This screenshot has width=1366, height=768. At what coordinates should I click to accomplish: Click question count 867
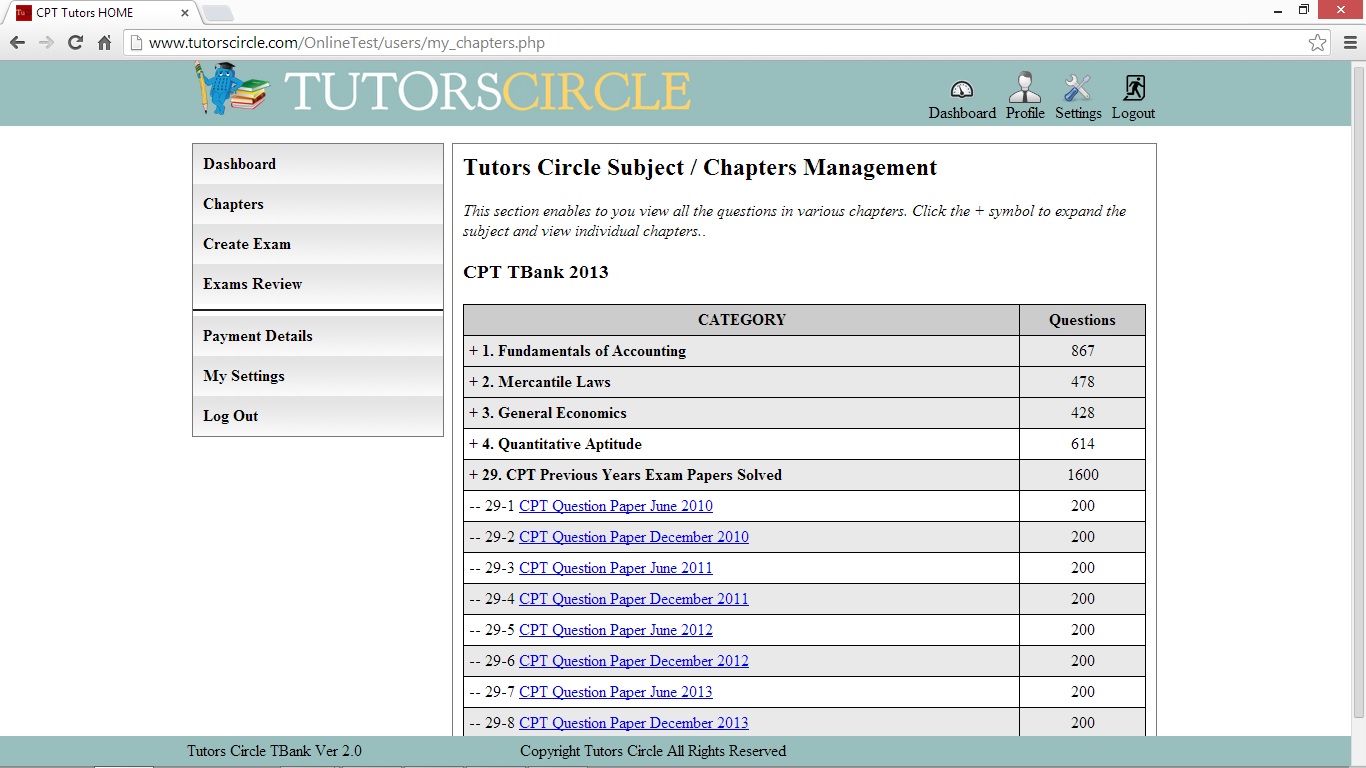1082,351
